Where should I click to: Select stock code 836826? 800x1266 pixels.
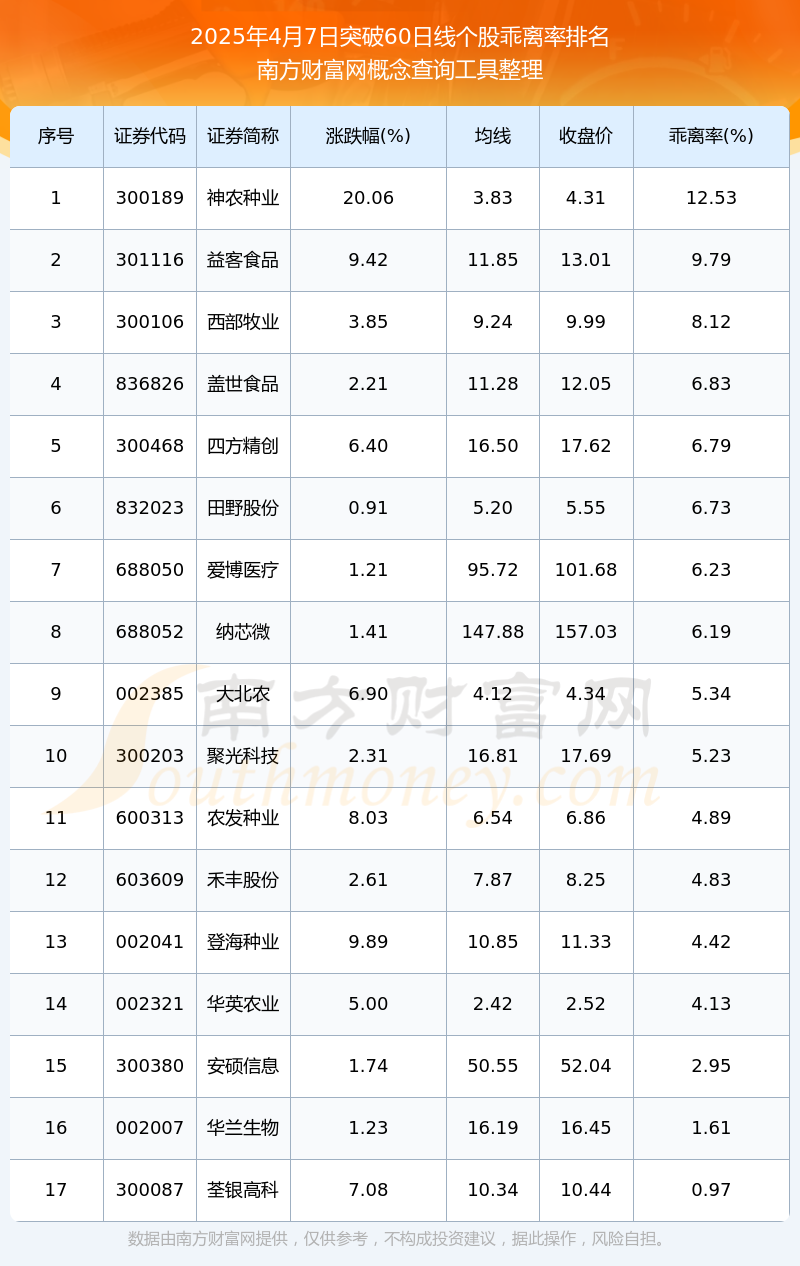click(150, 384)
